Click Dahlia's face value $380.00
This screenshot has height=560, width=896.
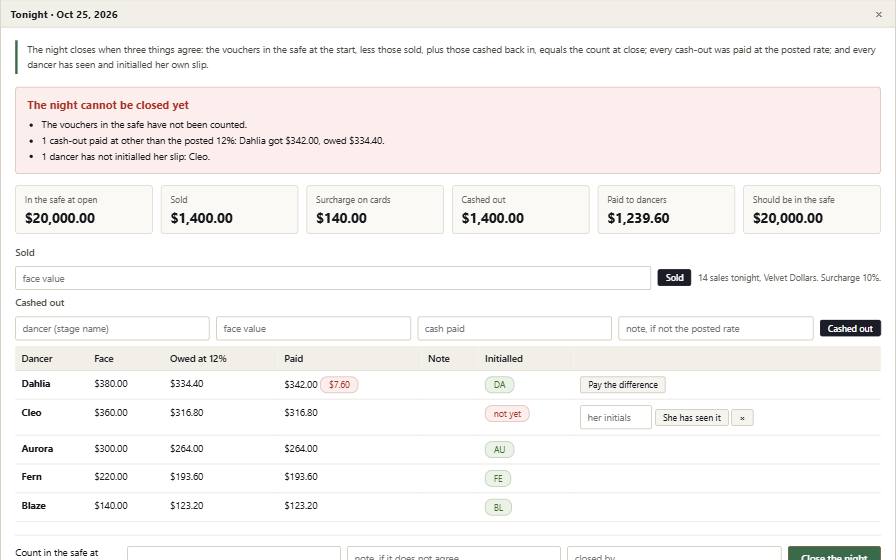click(111, 384)
